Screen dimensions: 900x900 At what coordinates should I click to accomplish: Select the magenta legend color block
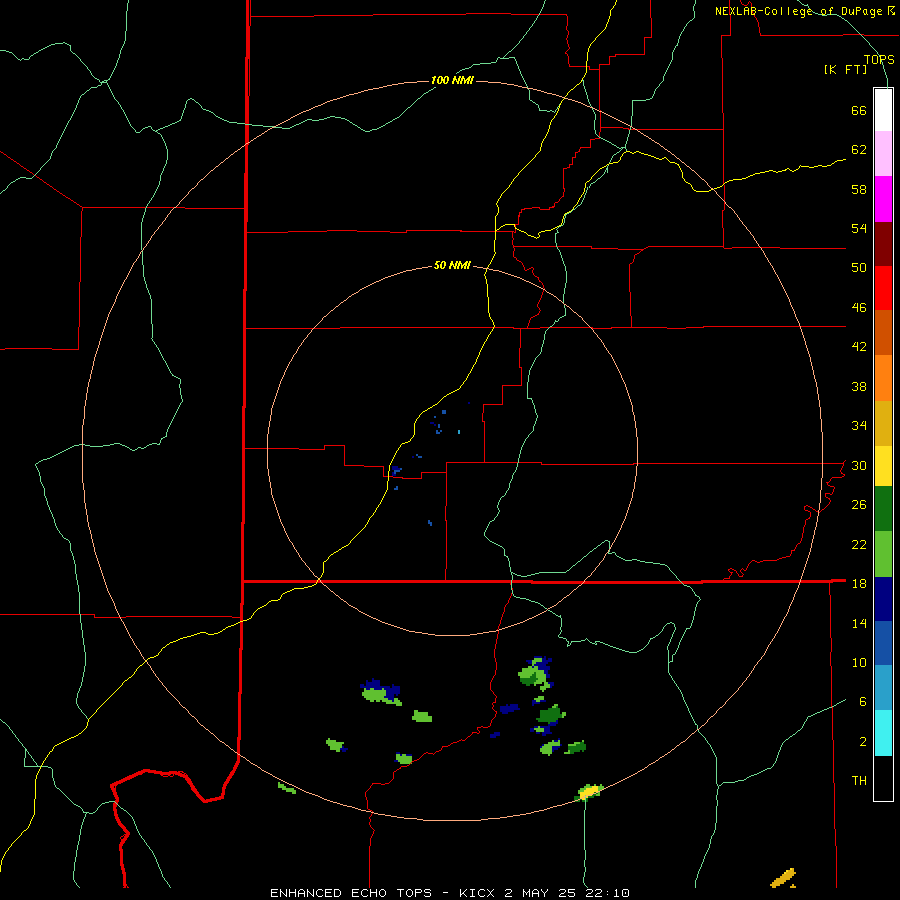click(883, 199)
